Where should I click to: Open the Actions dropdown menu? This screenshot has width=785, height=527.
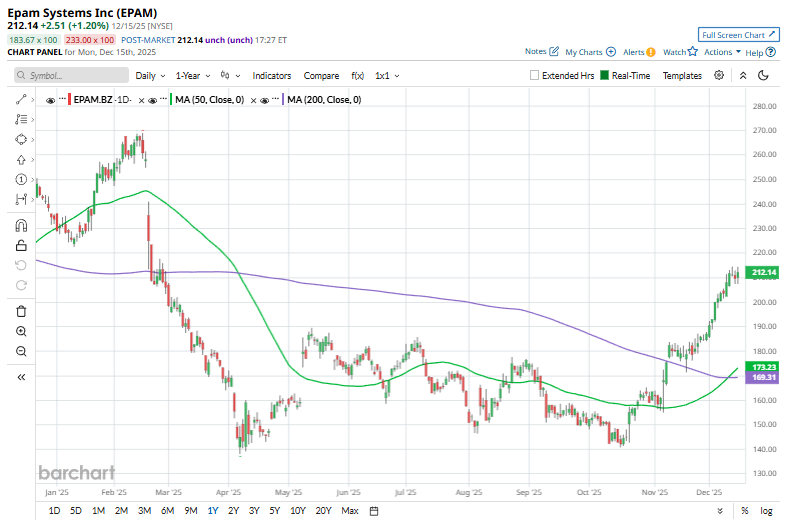pos(722,51)
